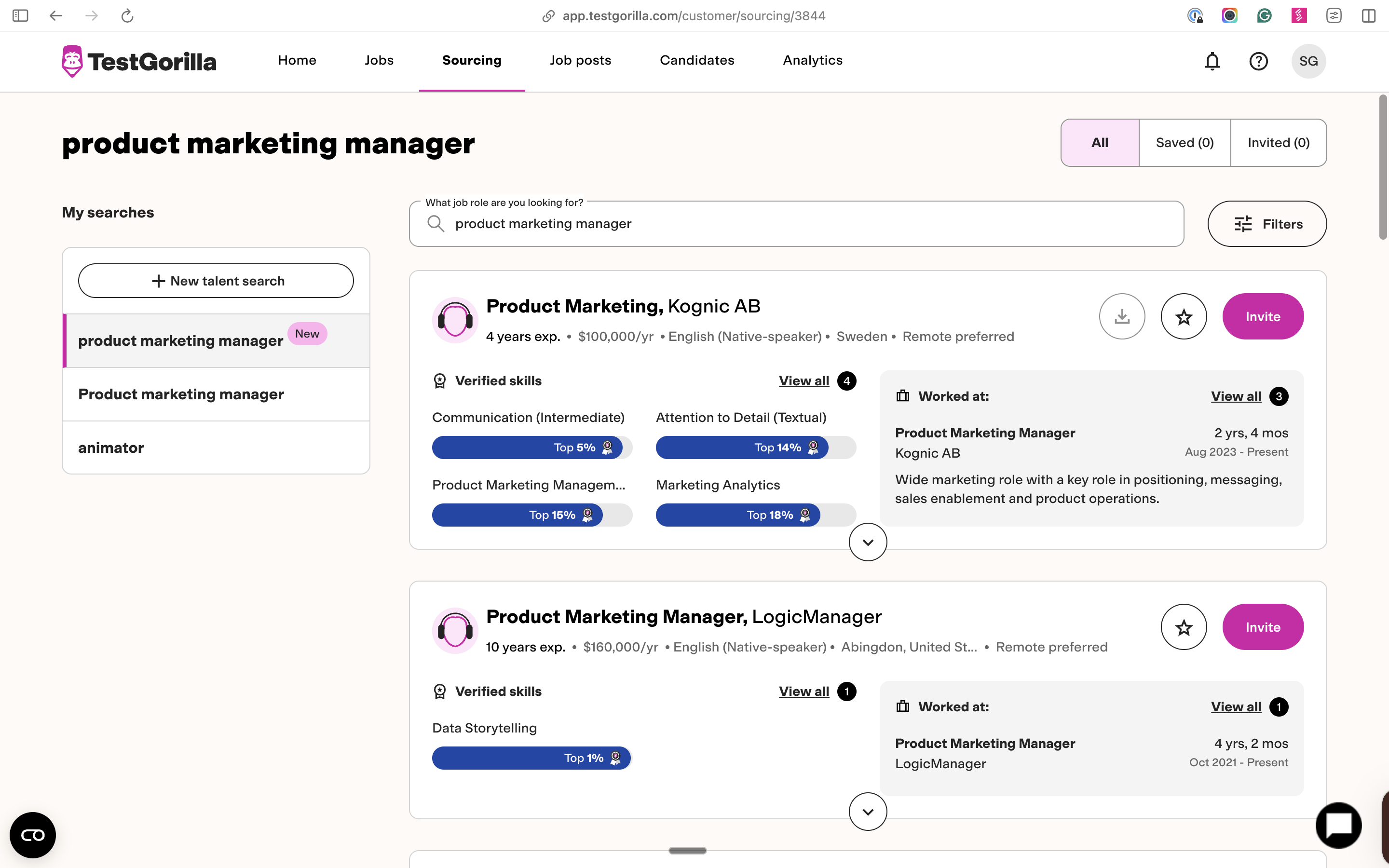
Task: Open the animator saved search
Action: [216, 448]
